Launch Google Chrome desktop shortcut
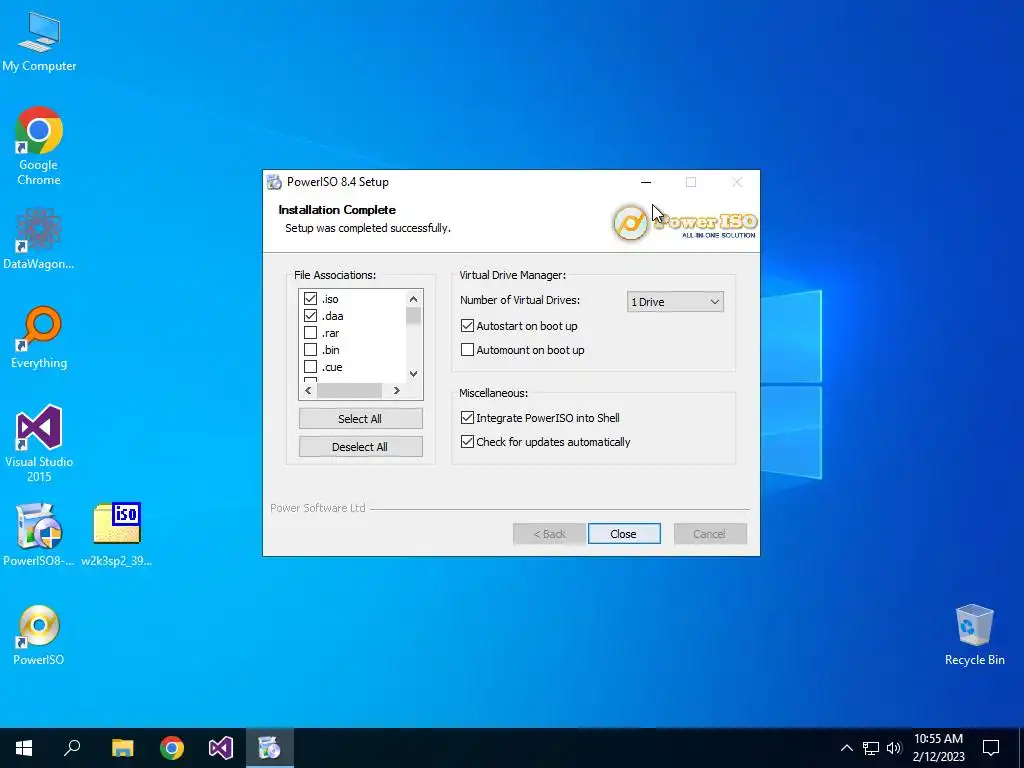The height and width of the screenshot is (768, 1024). [x=39, y=146]
